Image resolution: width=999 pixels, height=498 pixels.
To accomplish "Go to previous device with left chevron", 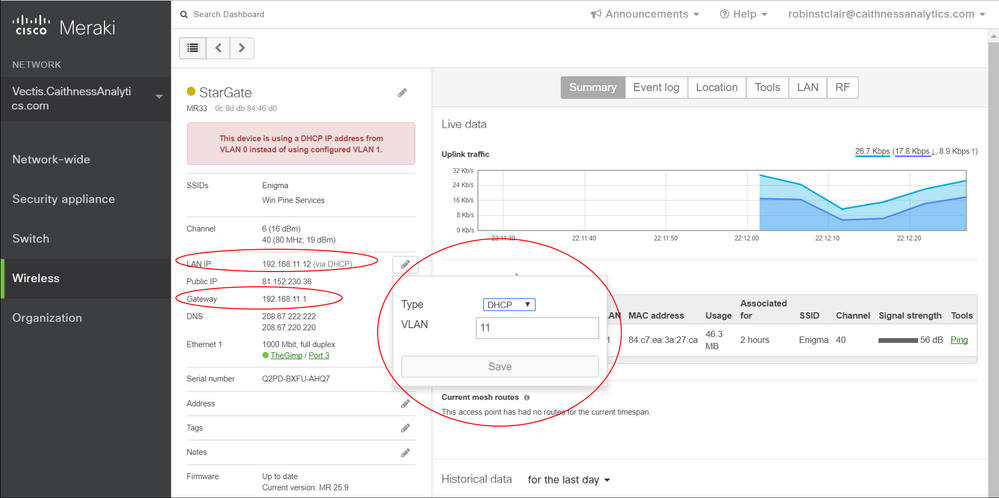I will tap(218, 48).
